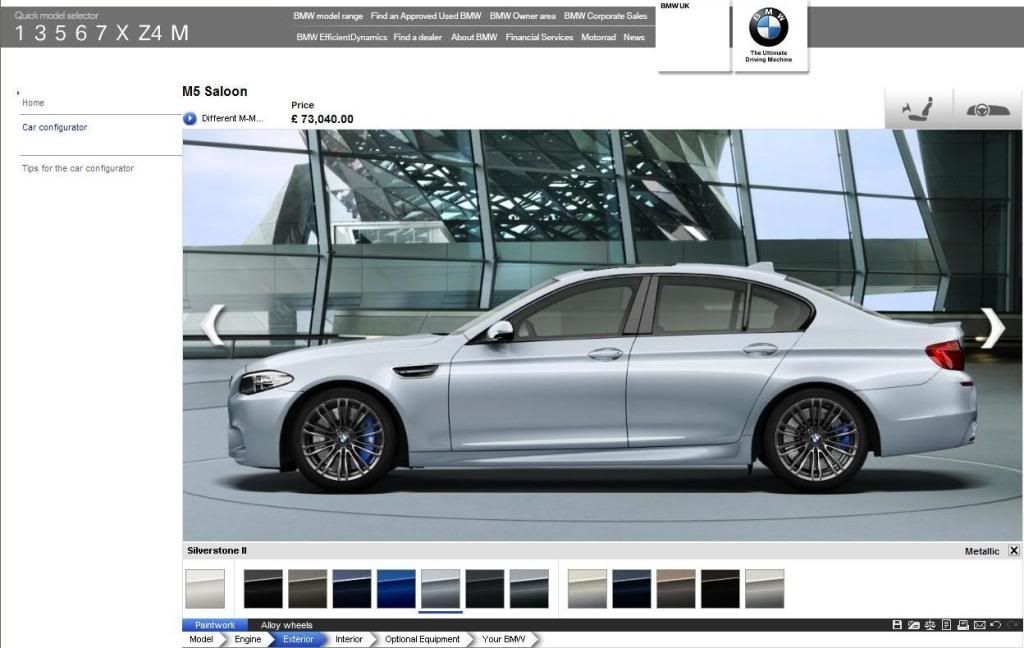Image resolution: width=1024 pixels, height=648 pixels.
Task: Choose the solid white paint swatch
Action: (205, 589)
